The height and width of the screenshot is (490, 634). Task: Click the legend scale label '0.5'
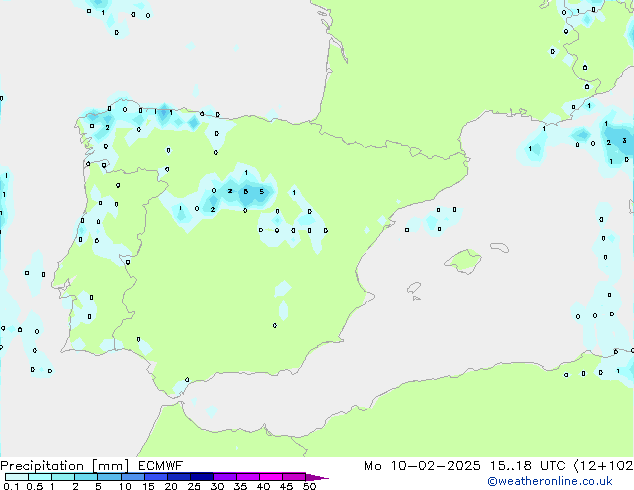pos(34,486)
